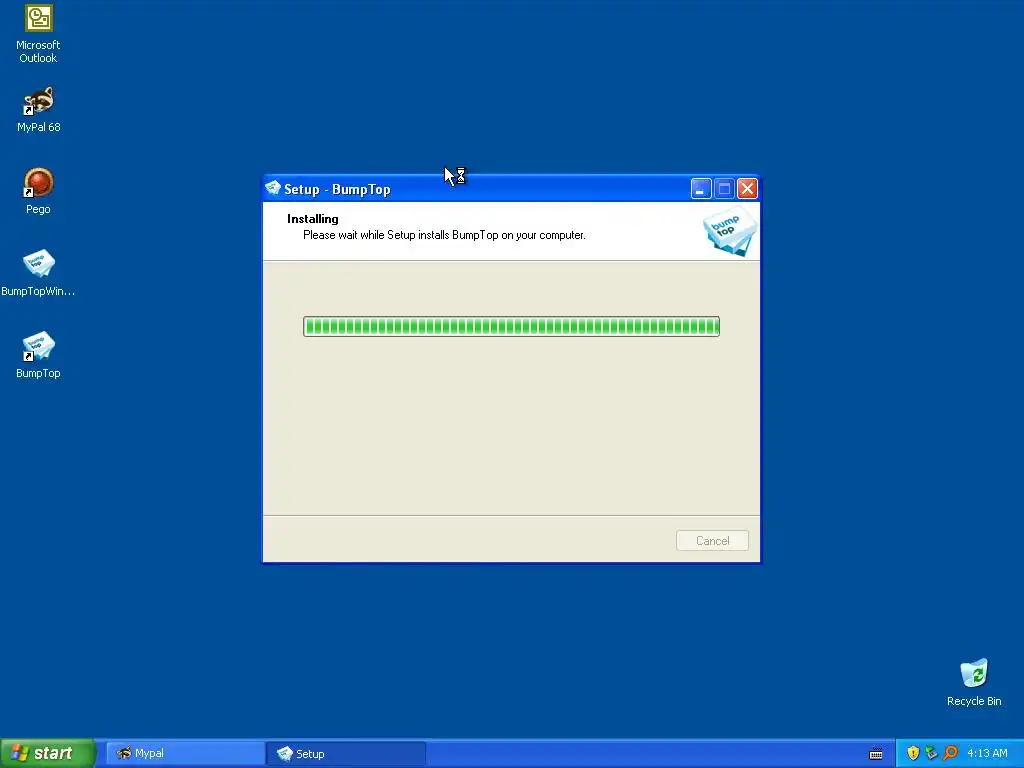
Task: Open the Windows Start menu
Action: click(47, 753)
